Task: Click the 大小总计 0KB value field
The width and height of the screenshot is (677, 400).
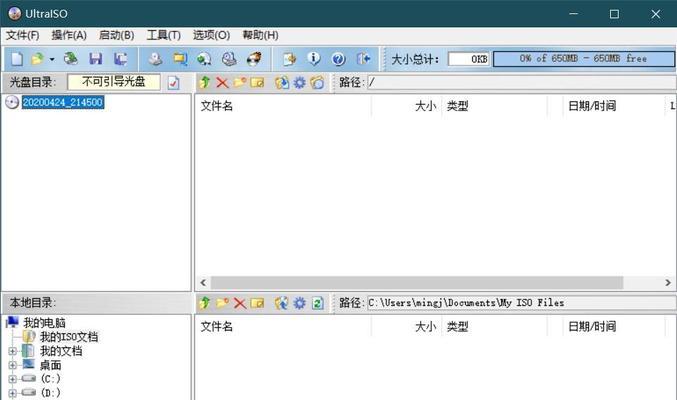Action: 469,59
